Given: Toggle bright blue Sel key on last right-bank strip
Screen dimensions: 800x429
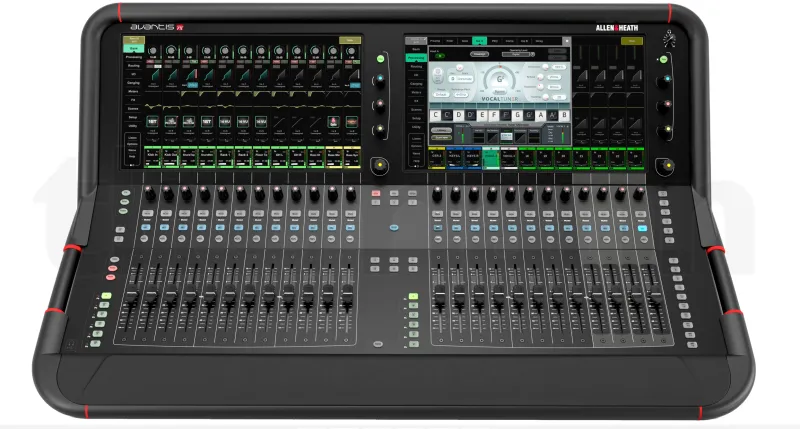Looking at the screenshot, I should pos(642,229).
